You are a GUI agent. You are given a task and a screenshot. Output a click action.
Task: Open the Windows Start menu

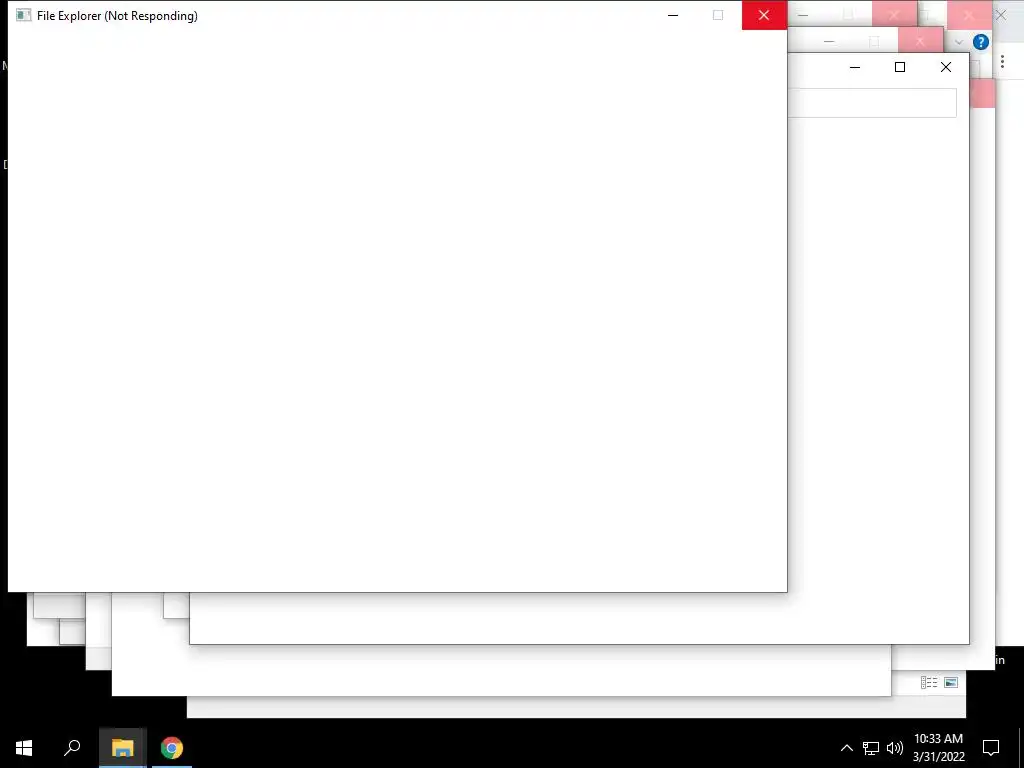pyautogui.click(x=24, y=748)
